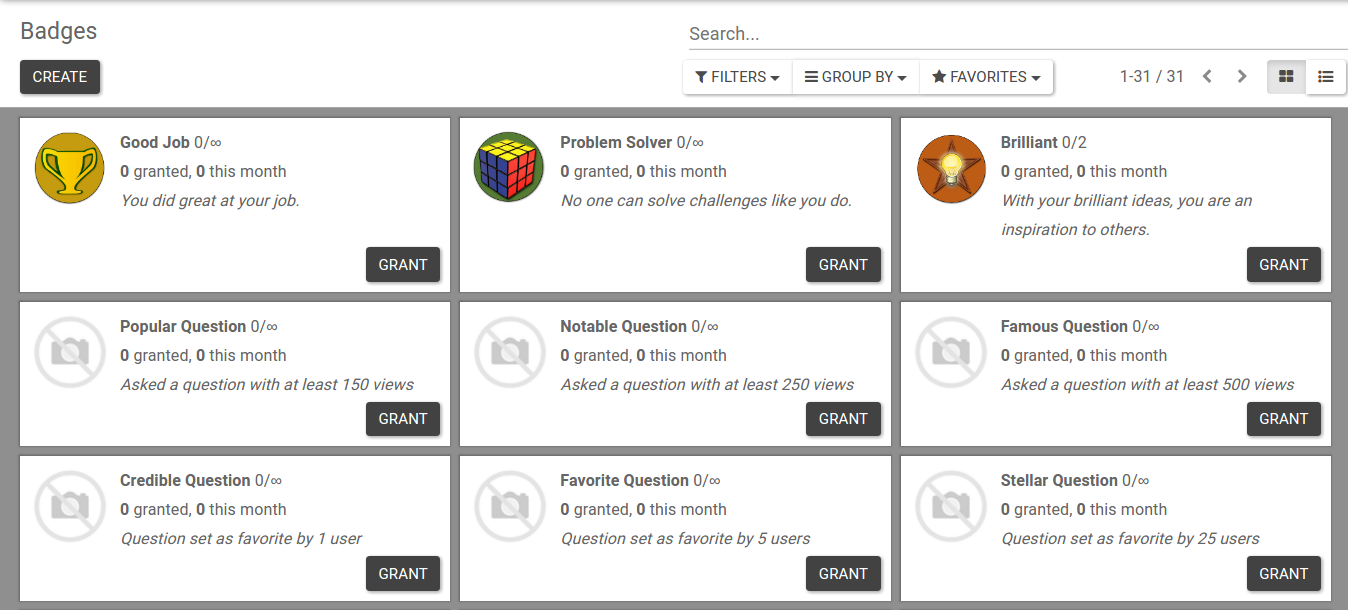
Task: Expand the Group By dropdown
Action: [855, 77]
